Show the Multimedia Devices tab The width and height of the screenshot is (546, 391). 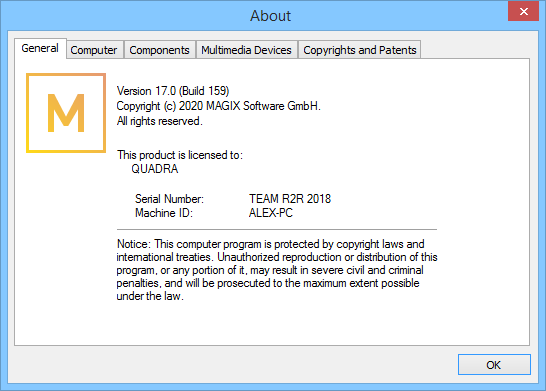[247, 50]
